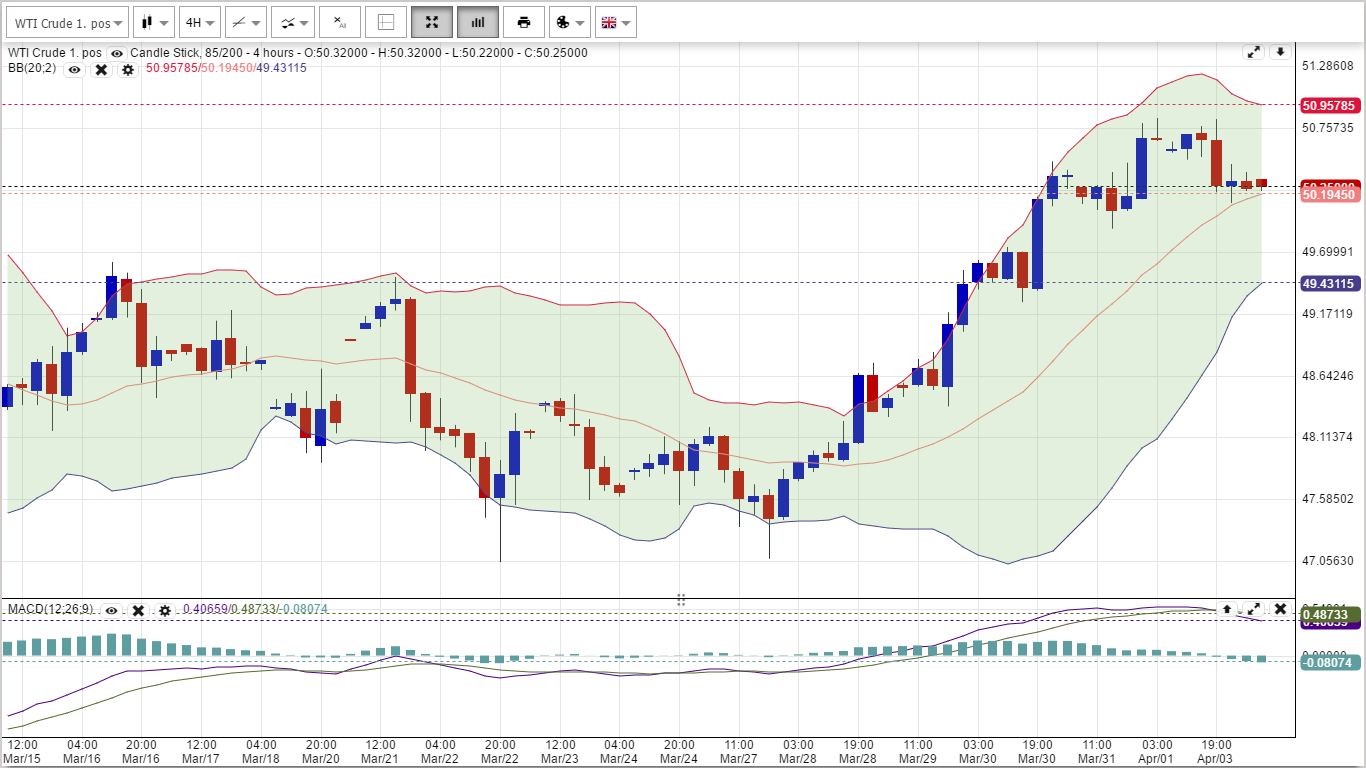This screenshot has width=1366, height=768.
Task: Click the delete all drawings icon
Action: (340, 22)
